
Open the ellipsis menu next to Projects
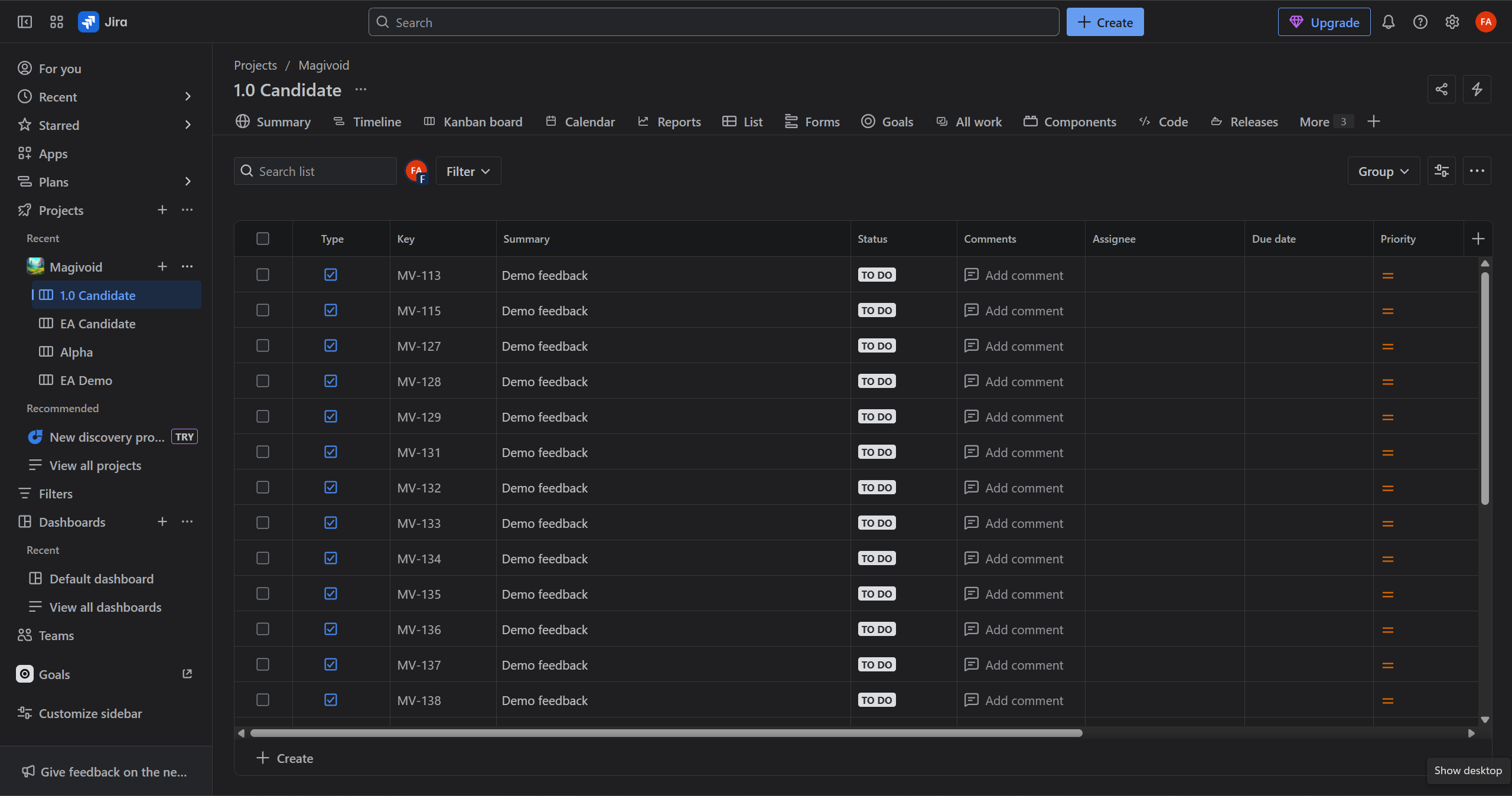pyautogui.click(x=187, y=210)
